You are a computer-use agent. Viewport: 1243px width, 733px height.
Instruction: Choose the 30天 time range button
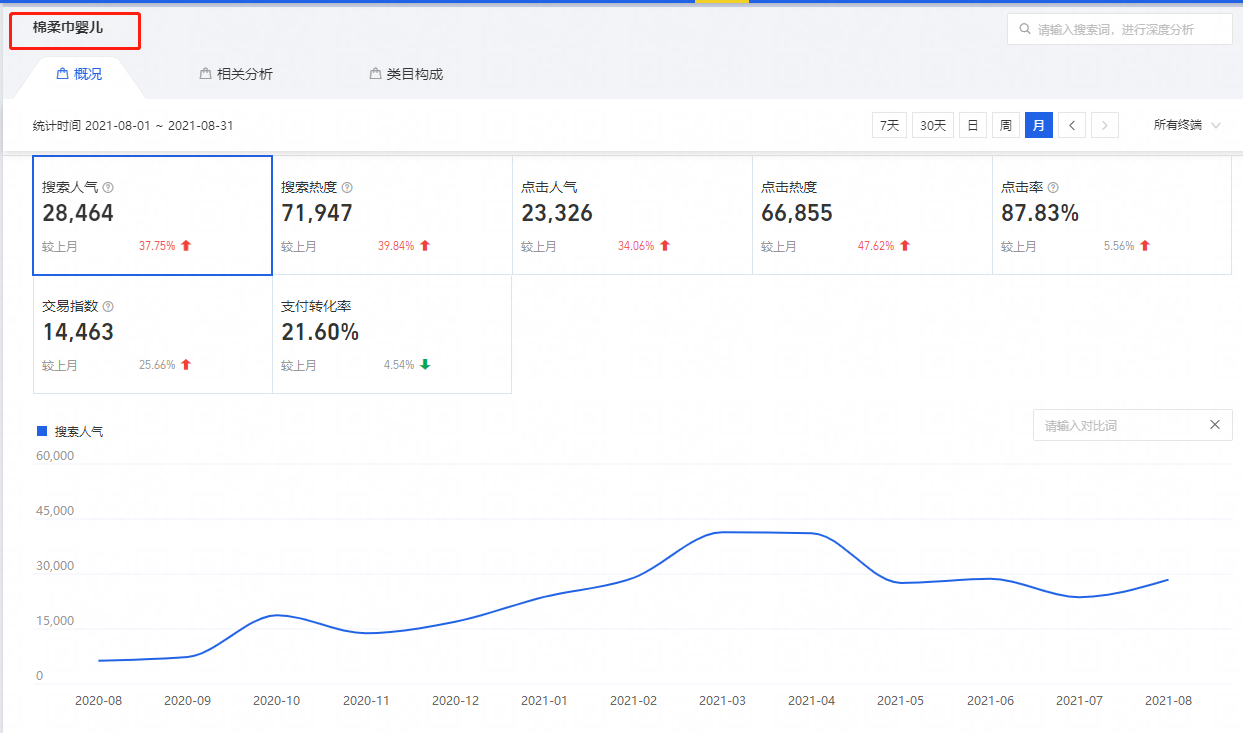(932, 126)
